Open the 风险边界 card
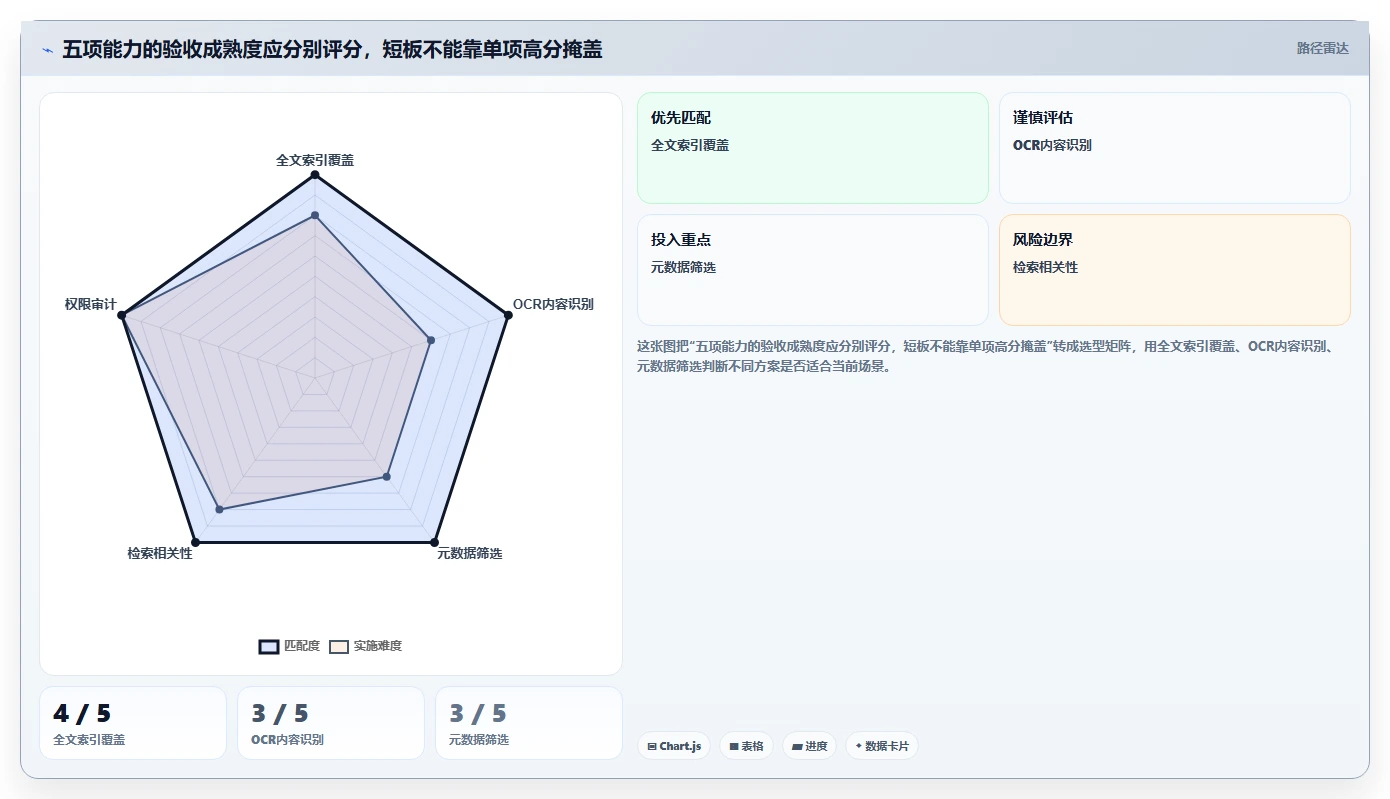The height and width of the screenshot is (799, 1390). click(1174, 270)
